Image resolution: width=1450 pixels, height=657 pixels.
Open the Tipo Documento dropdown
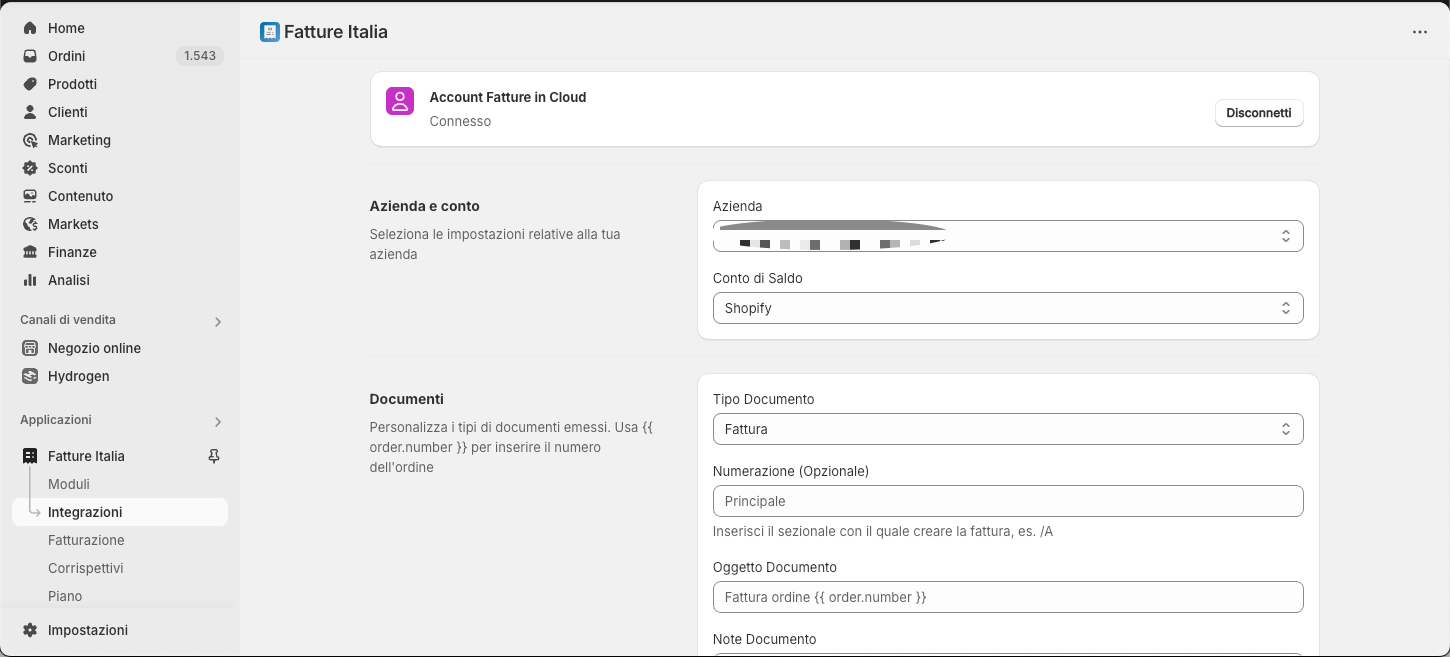(1008, 429)
